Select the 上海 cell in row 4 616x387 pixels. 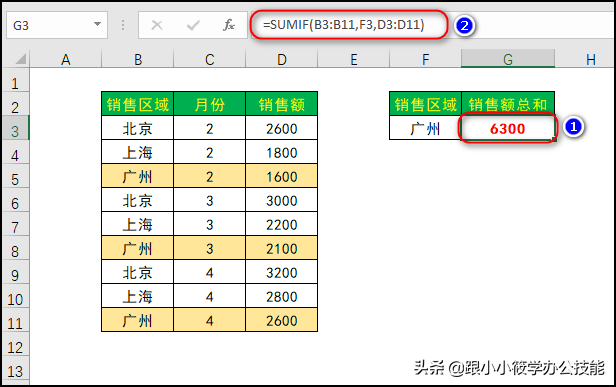coord(138,152)
